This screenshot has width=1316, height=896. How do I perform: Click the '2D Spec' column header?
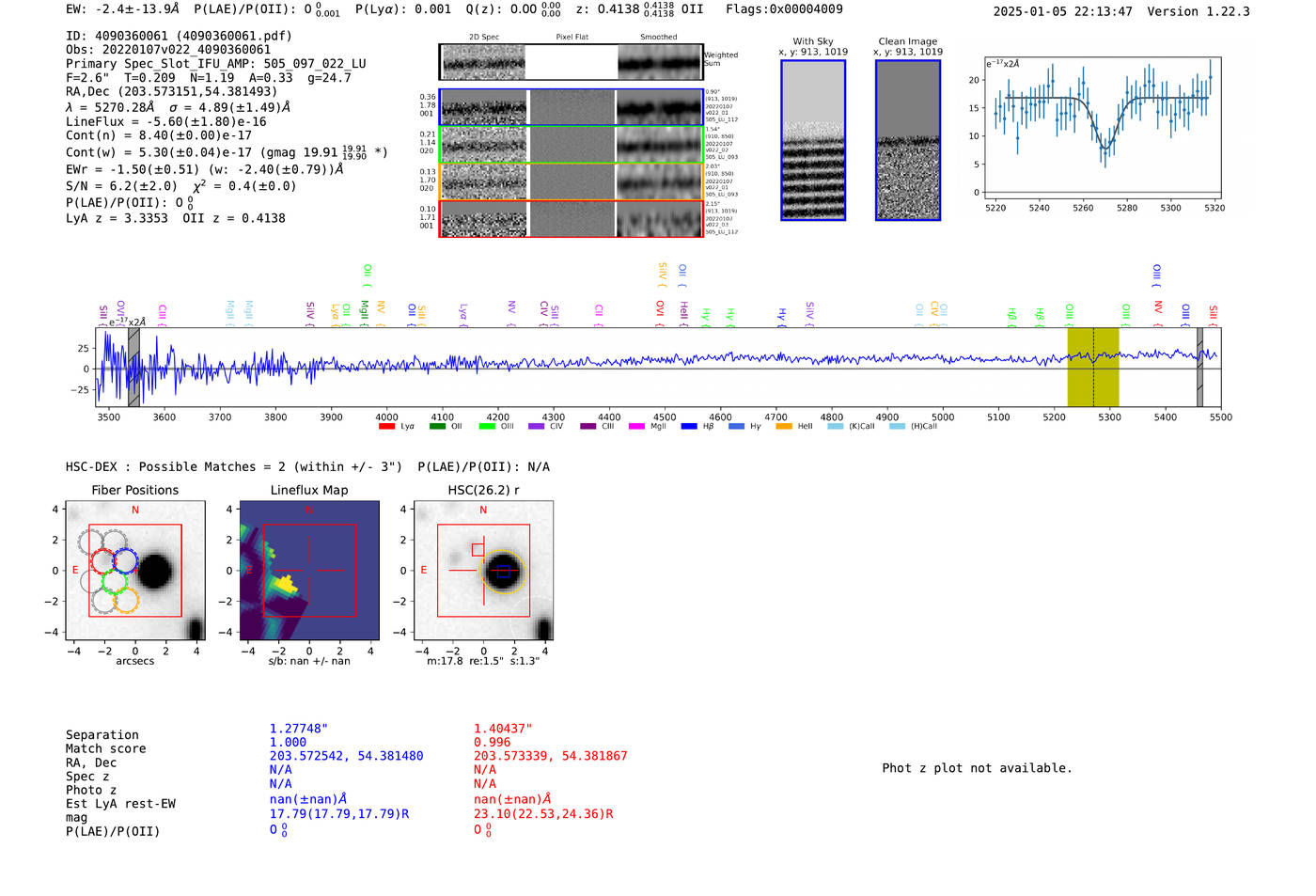click(484, 38)
